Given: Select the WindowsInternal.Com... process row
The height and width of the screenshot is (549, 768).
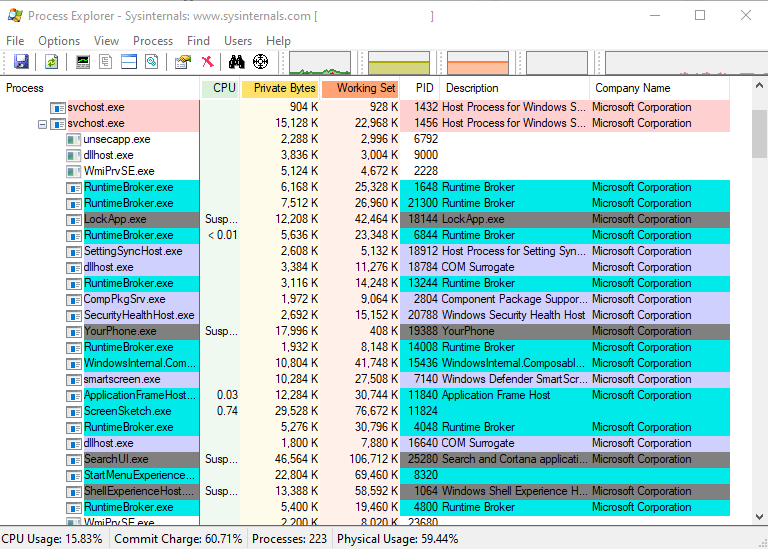Looking at the screenshot, I should pyautogui.click(x=365, y=363).
